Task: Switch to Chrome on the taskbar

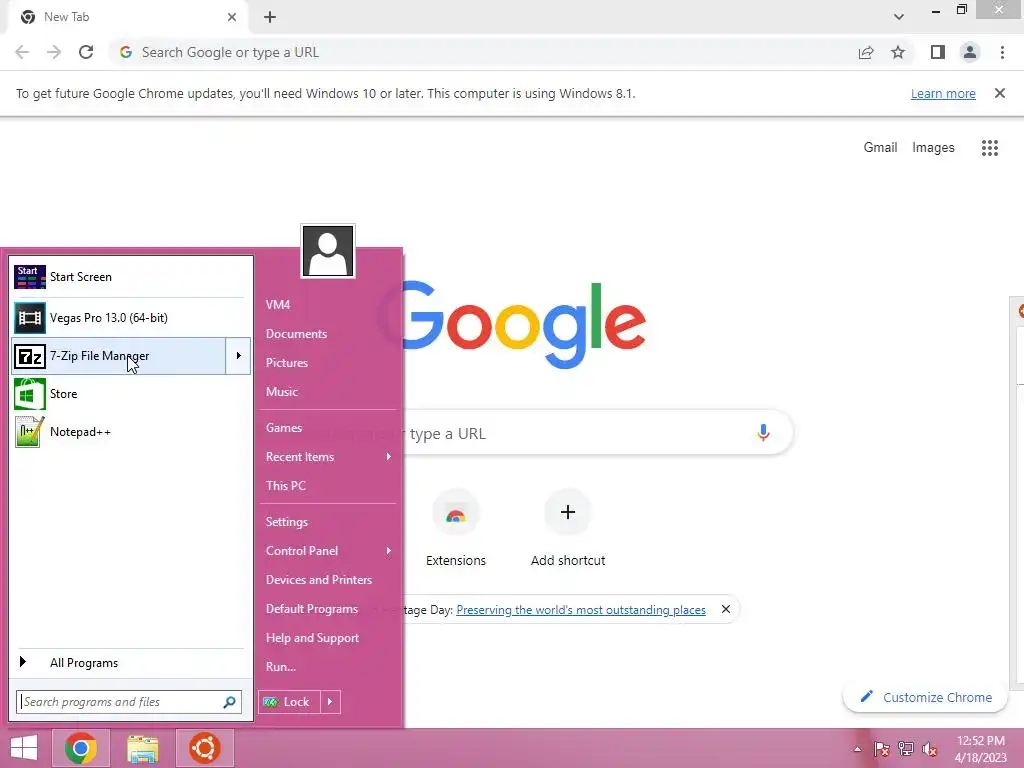Action: (80, 748)
